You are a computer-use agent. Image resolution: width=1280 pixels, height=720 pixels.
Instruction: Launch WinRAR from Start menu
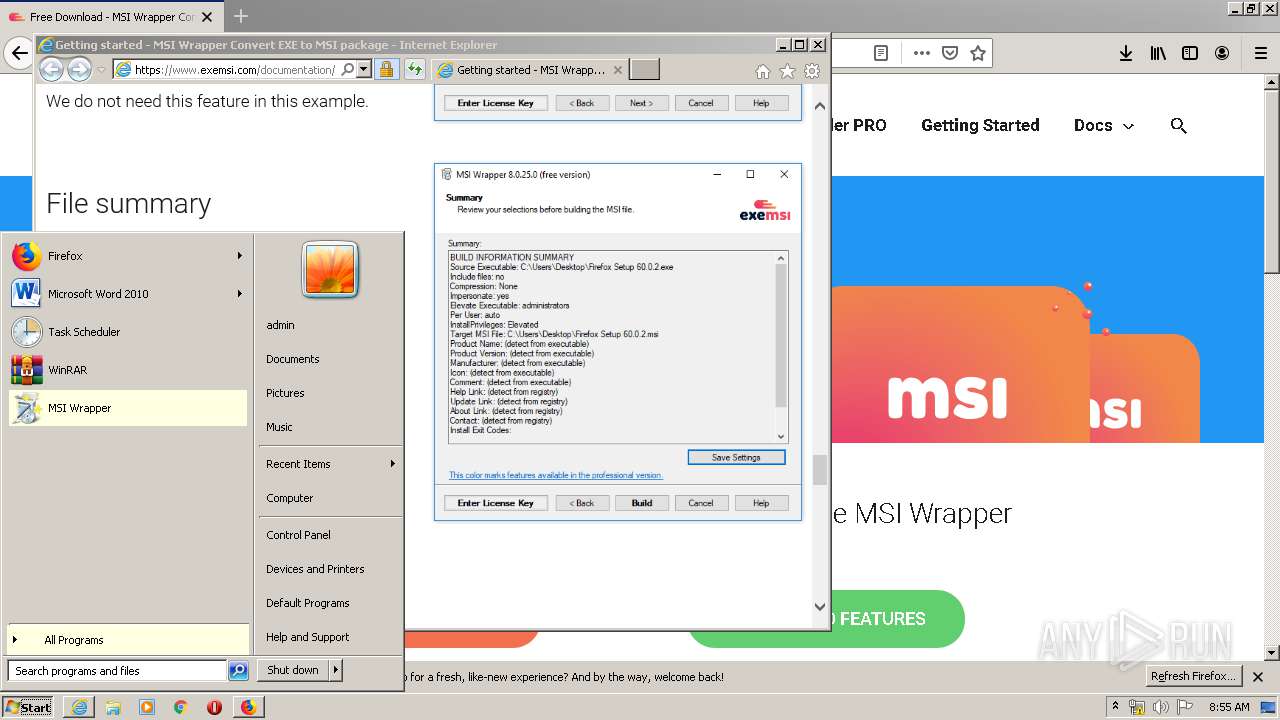[127, 370]
